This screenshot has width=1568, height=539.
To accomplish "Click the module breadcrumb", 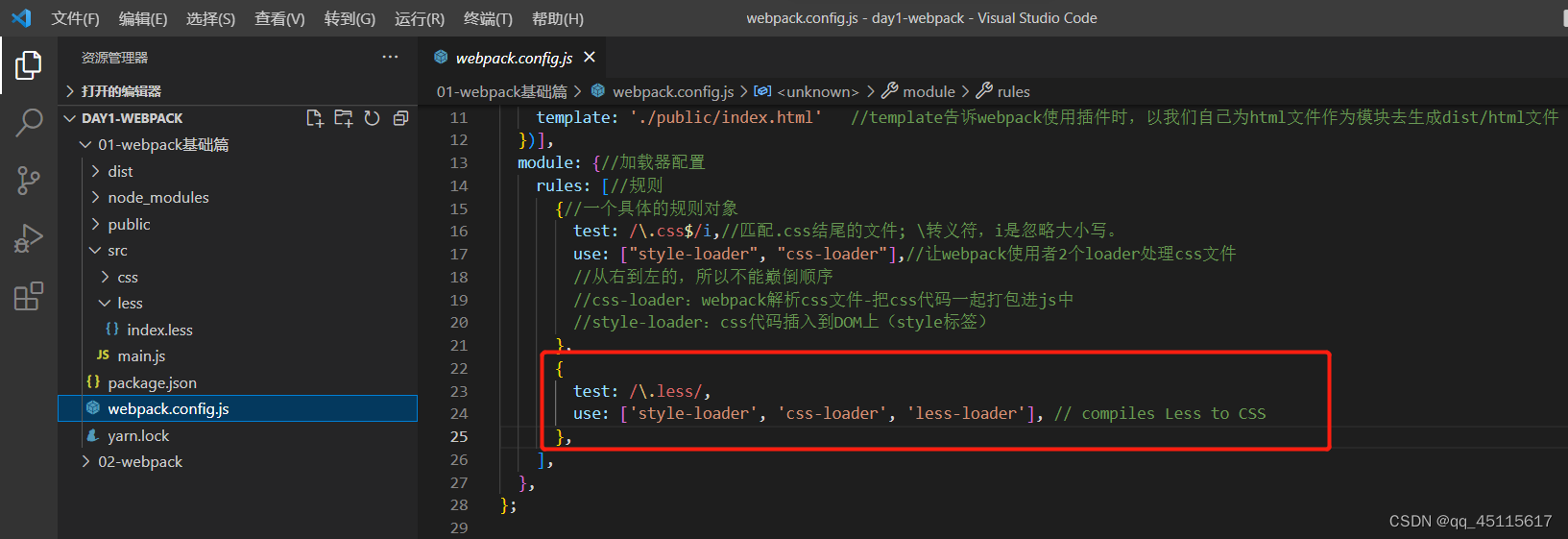I will pyautogui.click(x=919, y=91).
